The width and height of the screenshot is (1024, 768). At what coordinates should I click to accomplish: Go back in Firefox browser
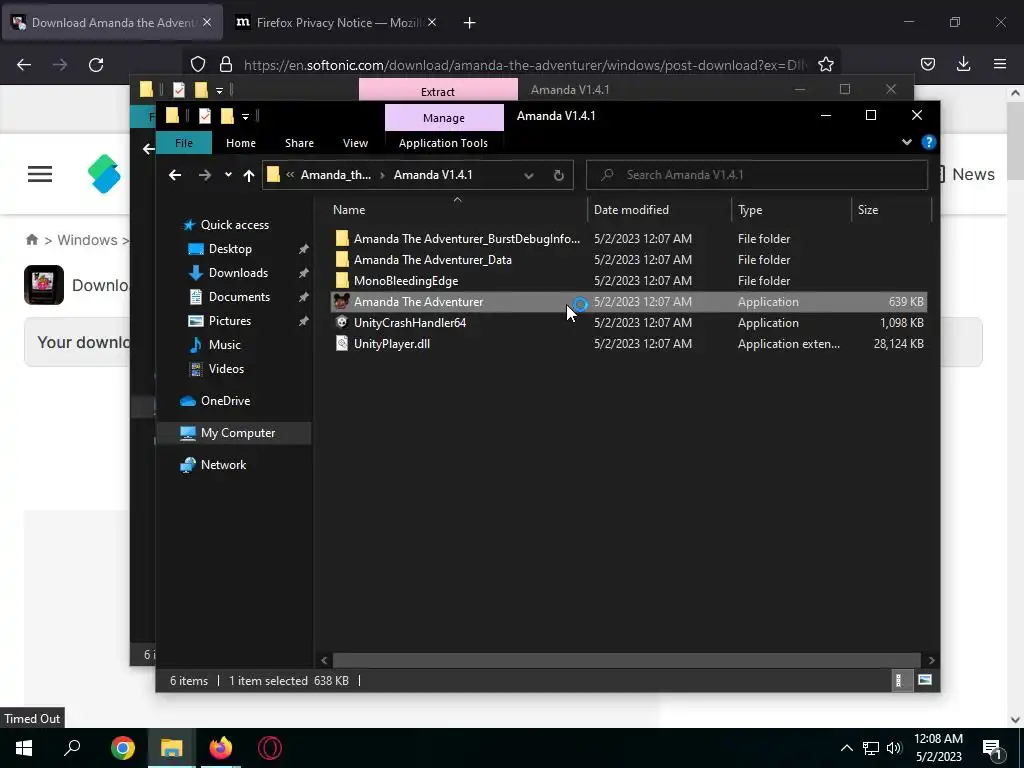coord(24,65)
